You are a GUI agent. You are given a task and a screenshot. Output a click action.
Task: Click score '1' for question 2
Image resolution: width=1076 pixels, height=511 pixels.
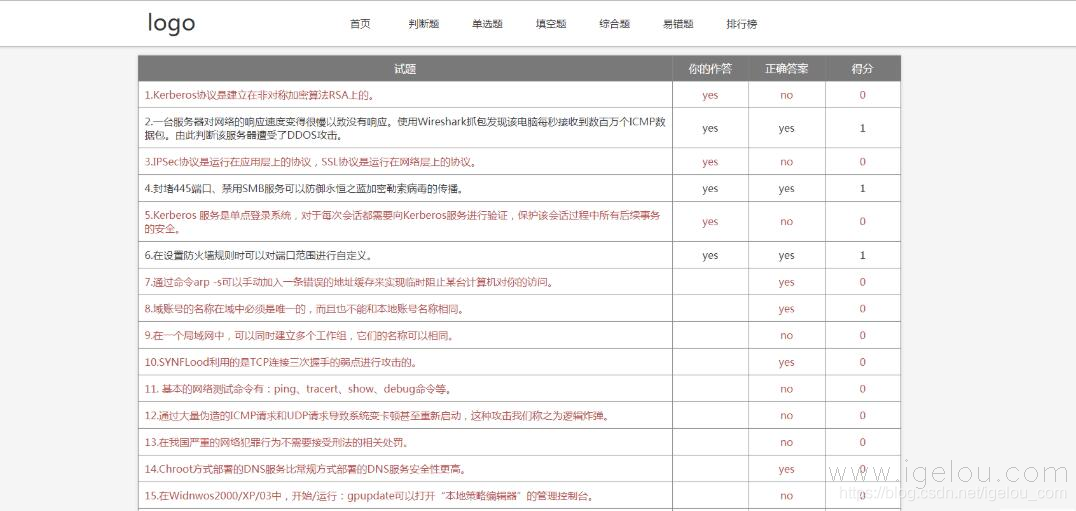pos(863,128)
